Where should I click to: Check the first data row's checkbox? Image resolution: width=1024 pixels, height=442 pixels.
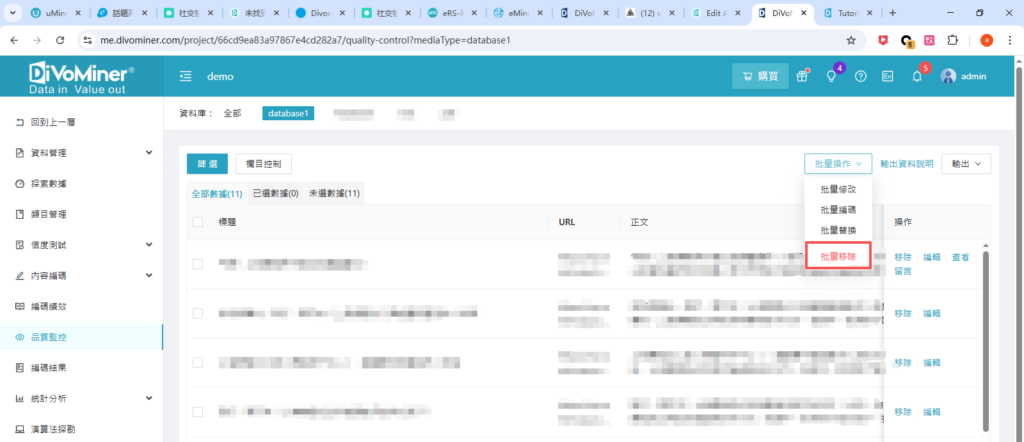click(x=197, y=264)
